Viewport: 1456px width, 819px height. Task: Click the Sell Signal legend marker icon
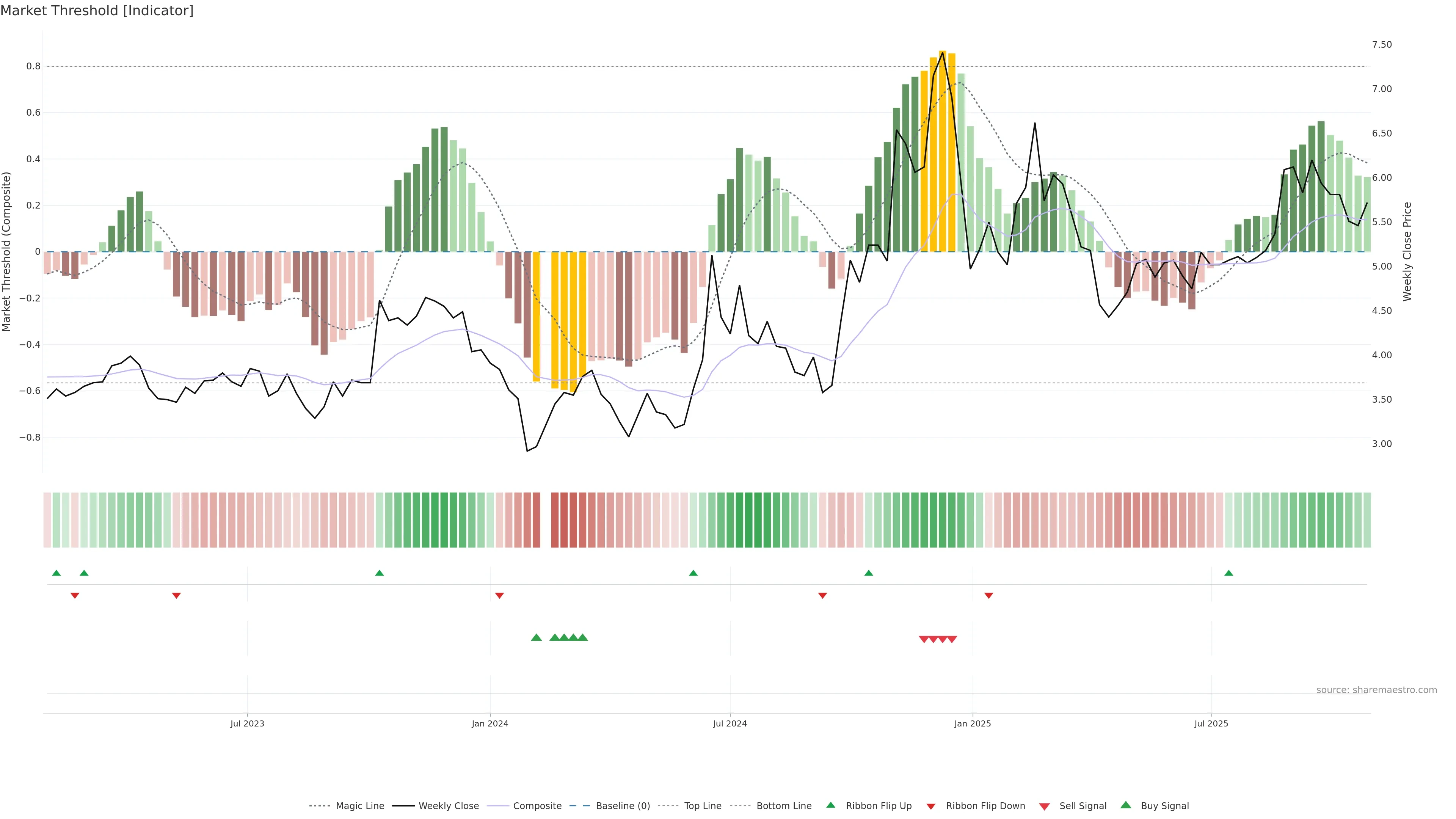coord(1045,806)
